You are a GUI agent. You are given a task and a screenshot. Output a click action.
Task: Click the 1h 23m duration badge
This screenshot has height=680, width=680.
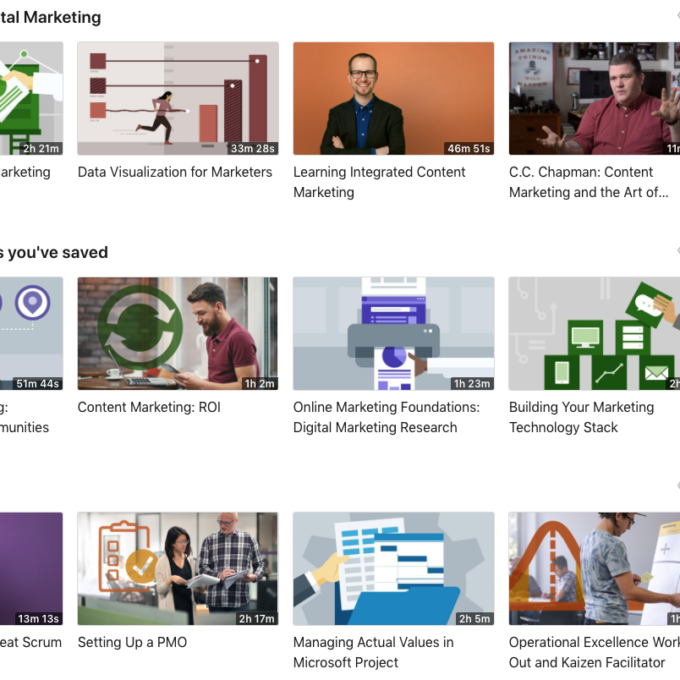click(471, 383)
